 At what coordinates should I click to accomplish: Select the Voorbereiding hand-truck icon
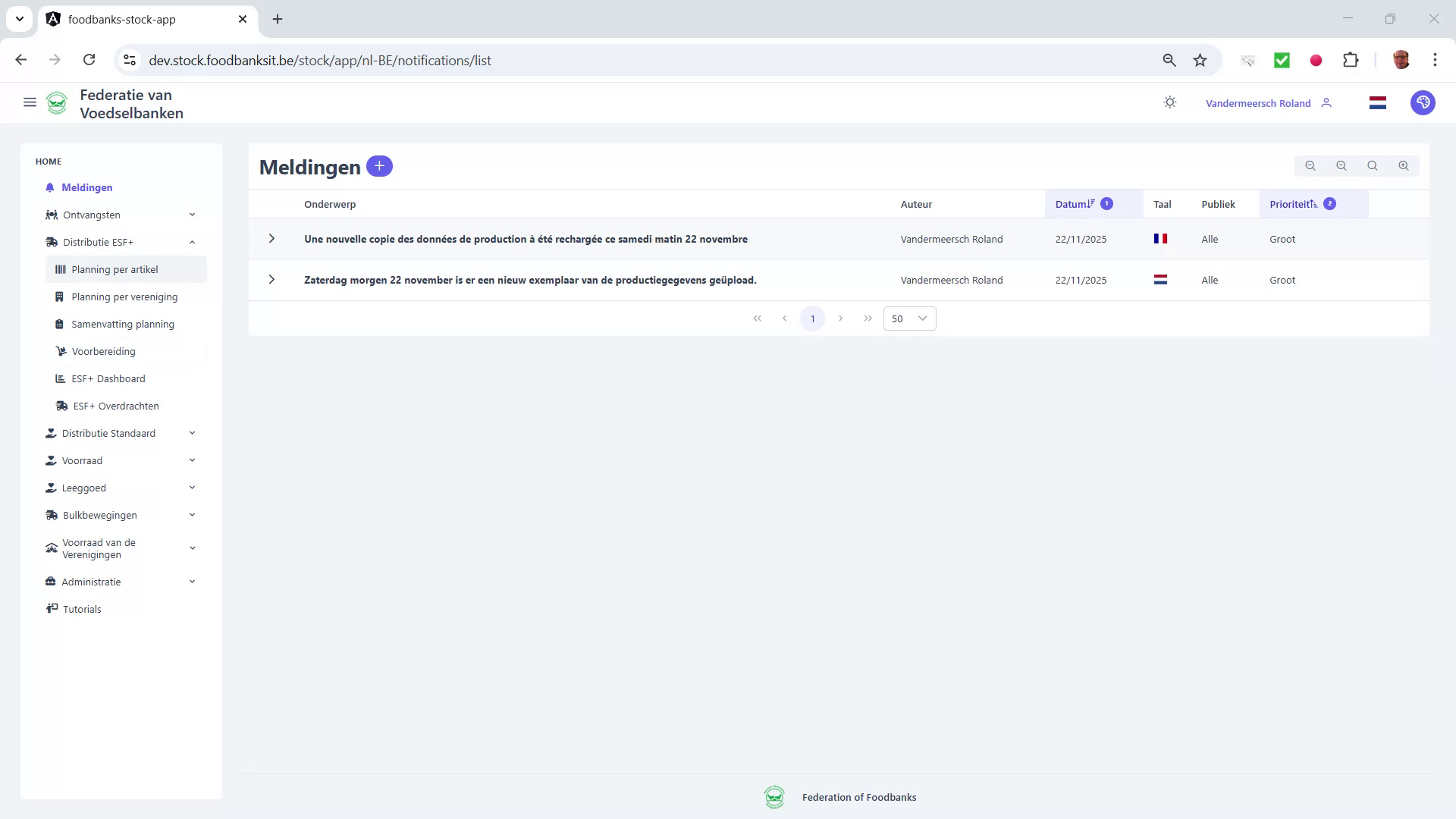point(61,351)
